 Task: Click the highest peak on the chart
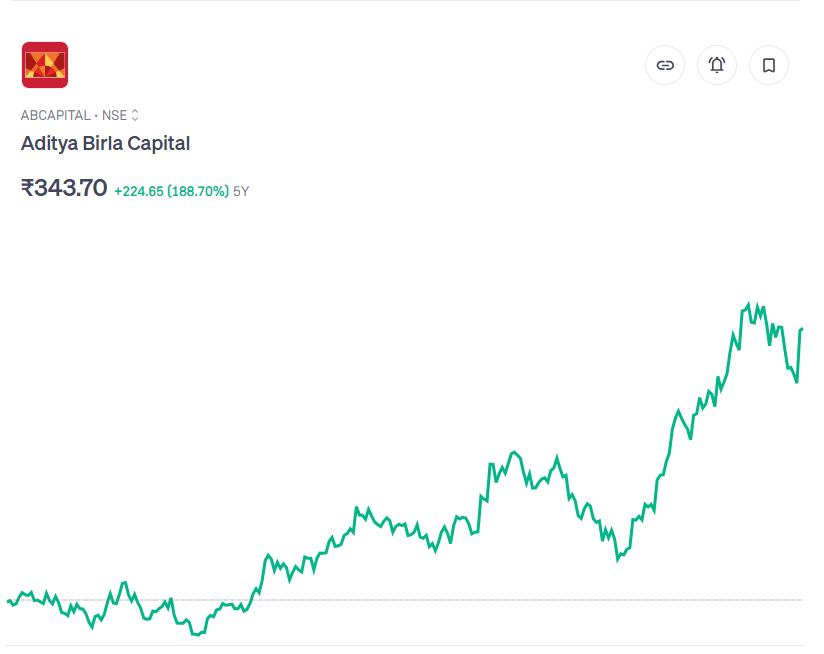[747, 303]
